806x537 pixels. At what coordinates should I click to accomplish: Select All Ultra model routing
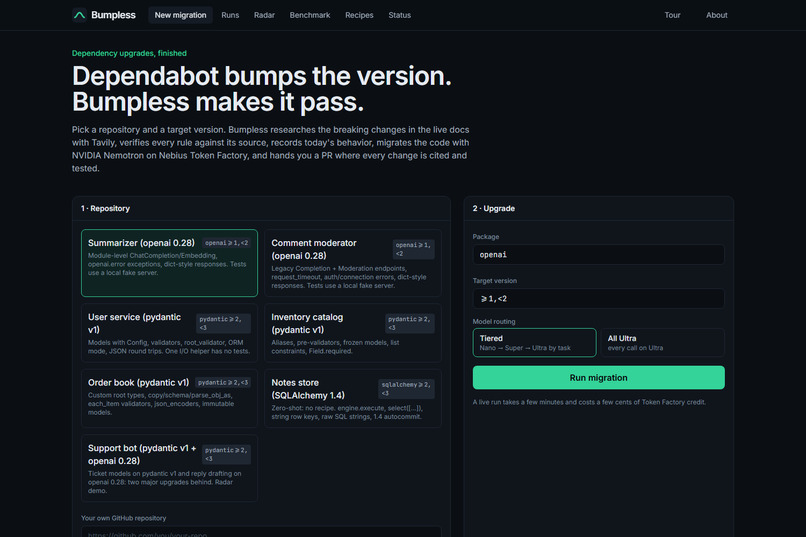[663, 342]
